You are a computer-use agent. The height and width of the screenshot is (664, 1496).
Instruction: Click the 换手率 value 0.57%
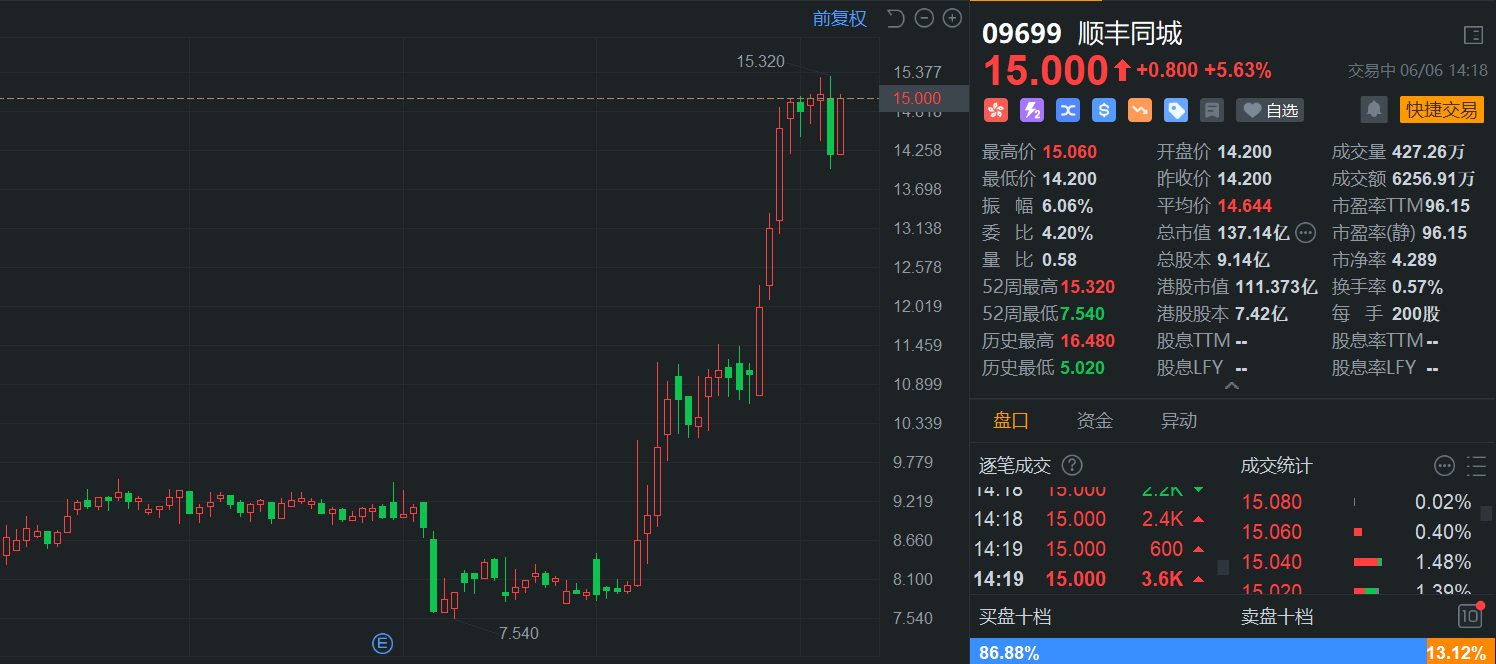[1417, 287]
